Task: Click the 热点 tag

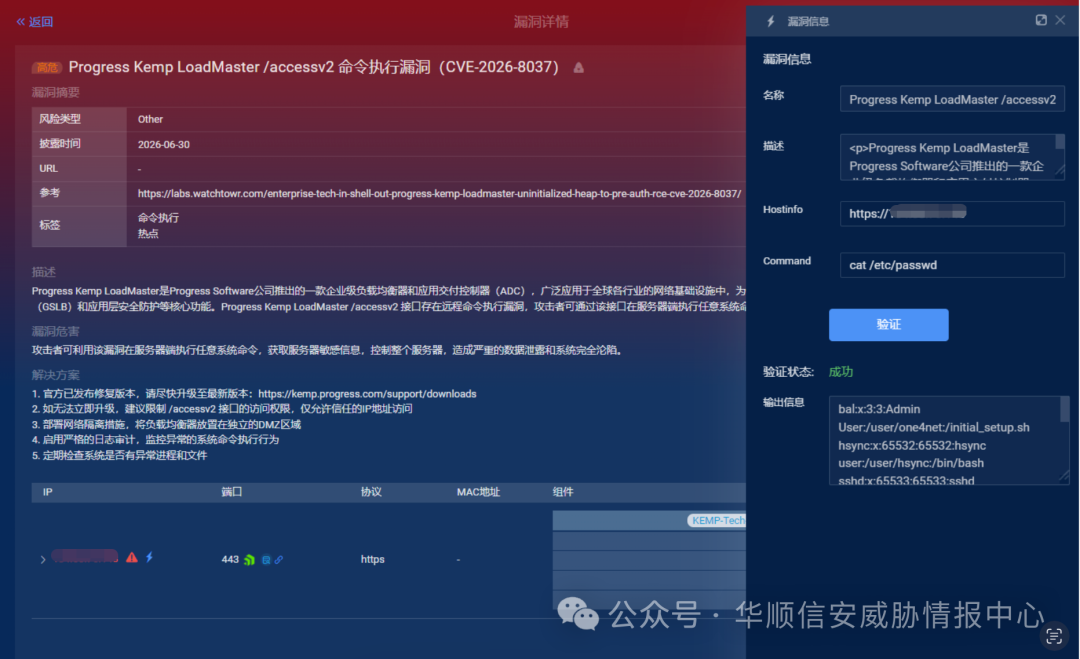Action: [148, 234]
